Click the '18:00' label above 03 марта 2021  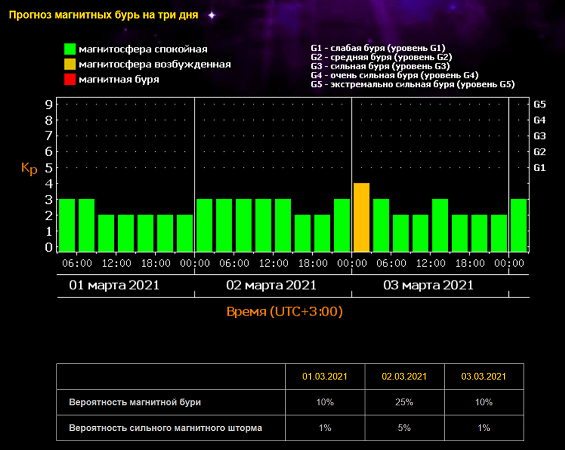470,263
